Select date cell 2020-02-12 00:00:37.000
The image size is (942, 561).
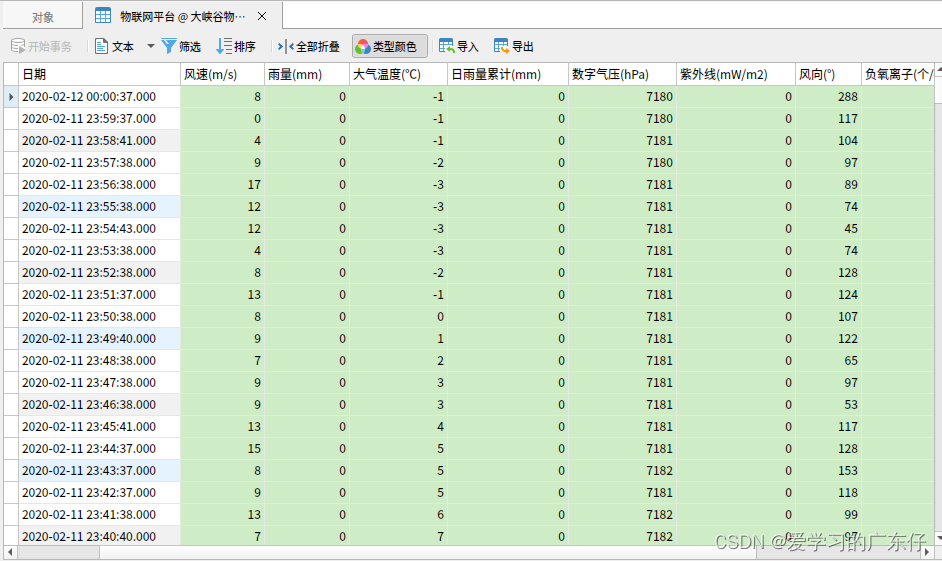click(99, 97)
